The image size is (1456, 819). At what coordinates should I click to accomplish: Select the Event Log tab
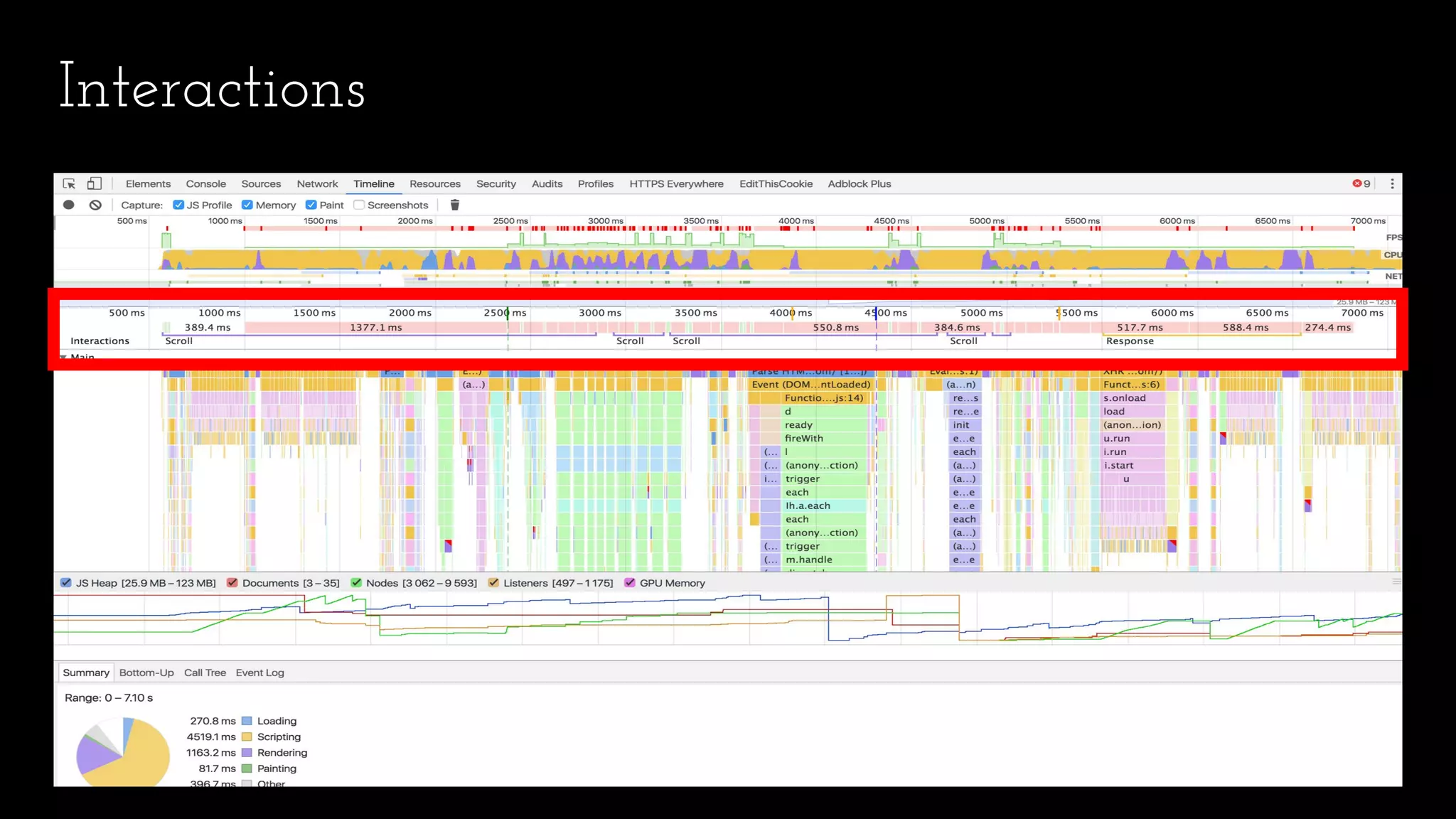point(259,673)
